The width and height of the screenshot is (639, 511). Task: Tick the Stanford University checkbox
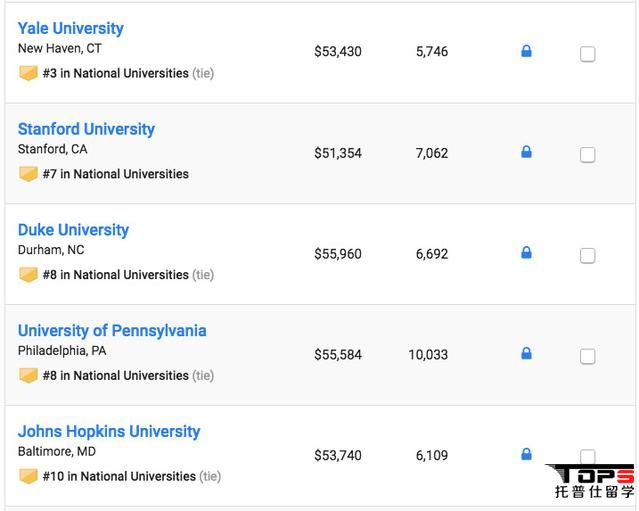588,155
